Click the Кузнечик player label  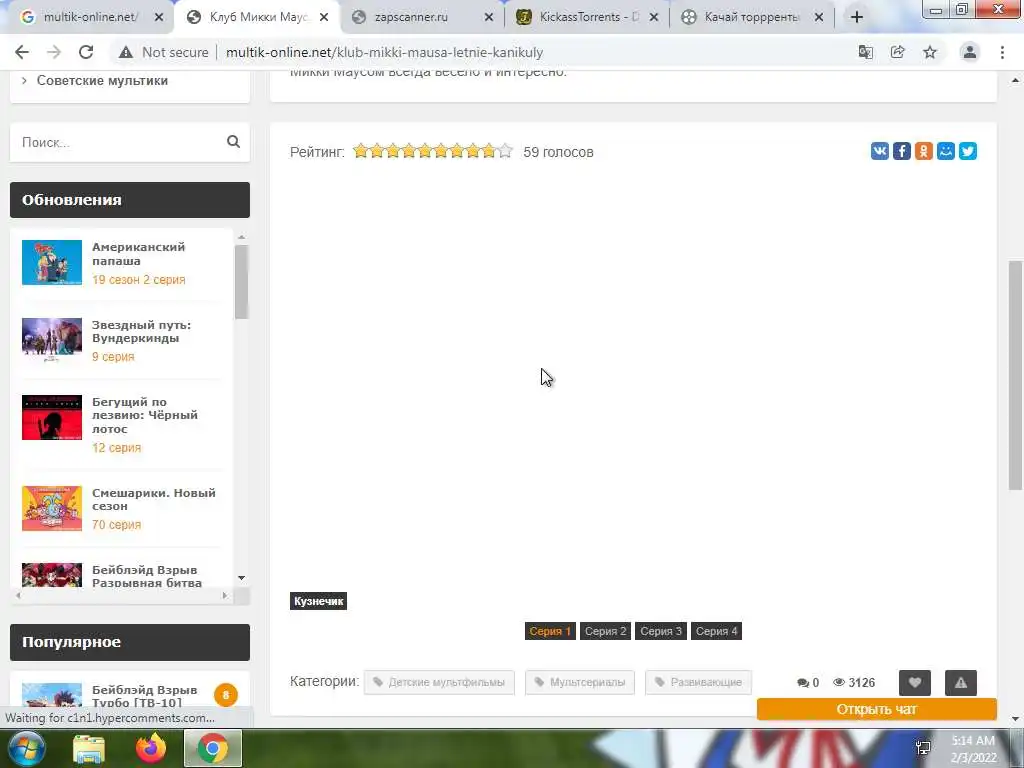coord(318,601)
